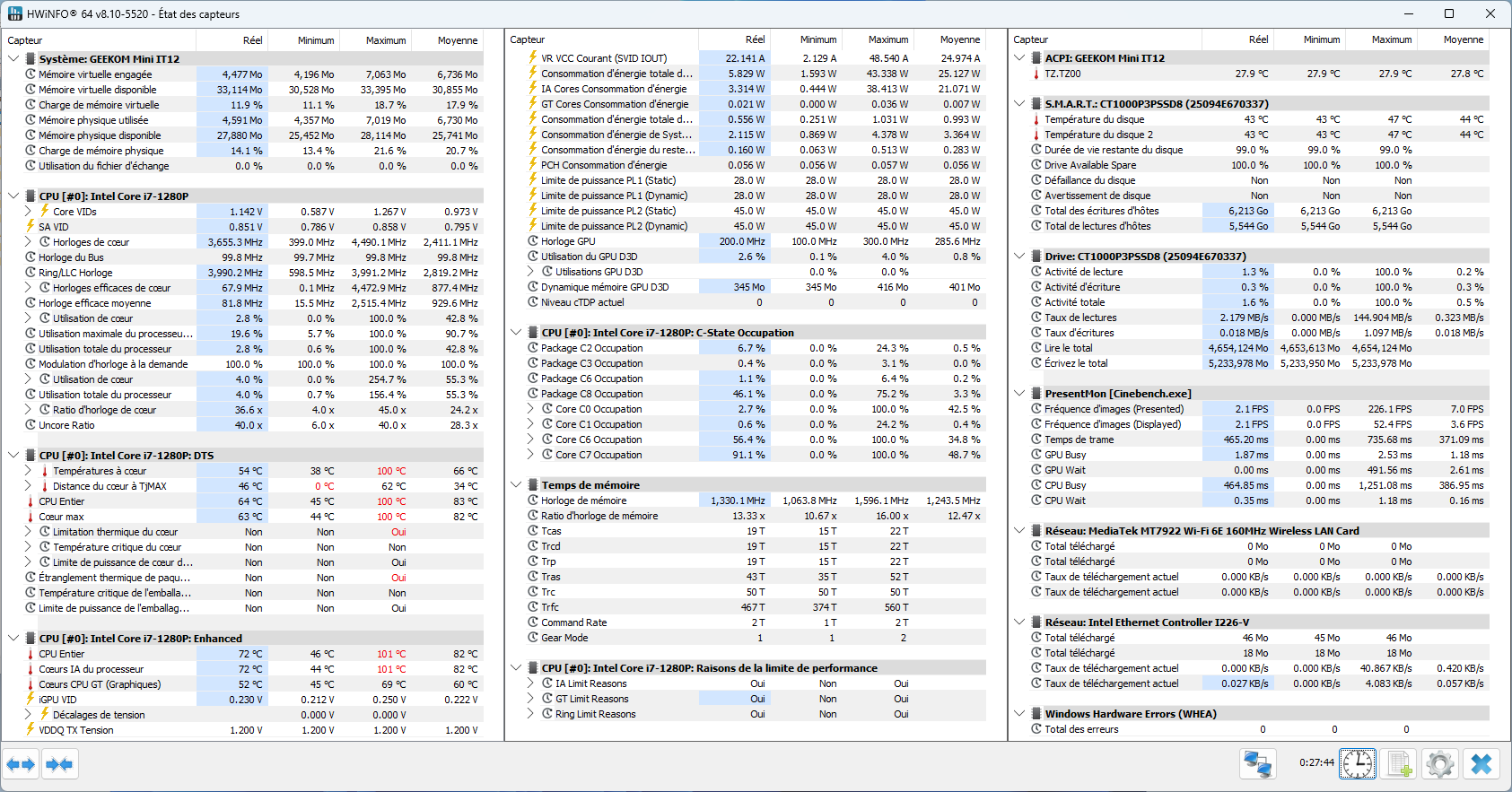1512x792 pixels.
Task: Select the 'Ring/LLC Horloge' sensor label
Action: (75, 273)
